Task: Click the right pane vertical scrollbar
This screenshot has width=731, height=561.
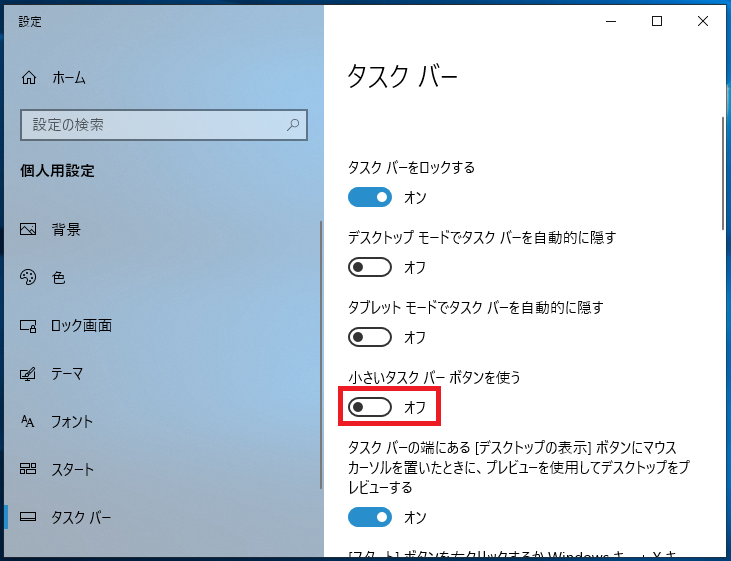Action: pos(723,173)
